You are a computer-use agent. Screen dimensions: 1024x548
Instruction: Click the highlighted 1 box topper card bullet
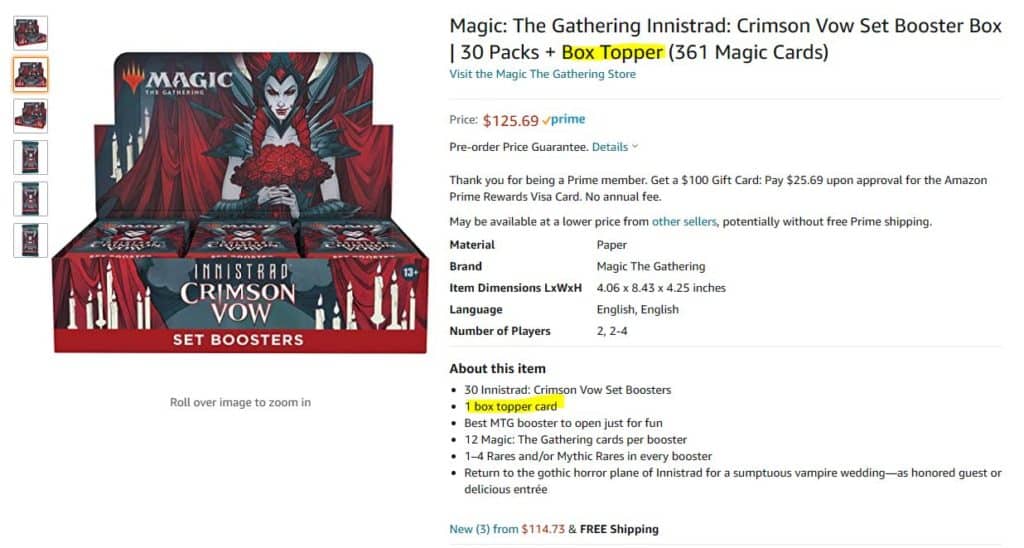(x=511, y=406)
